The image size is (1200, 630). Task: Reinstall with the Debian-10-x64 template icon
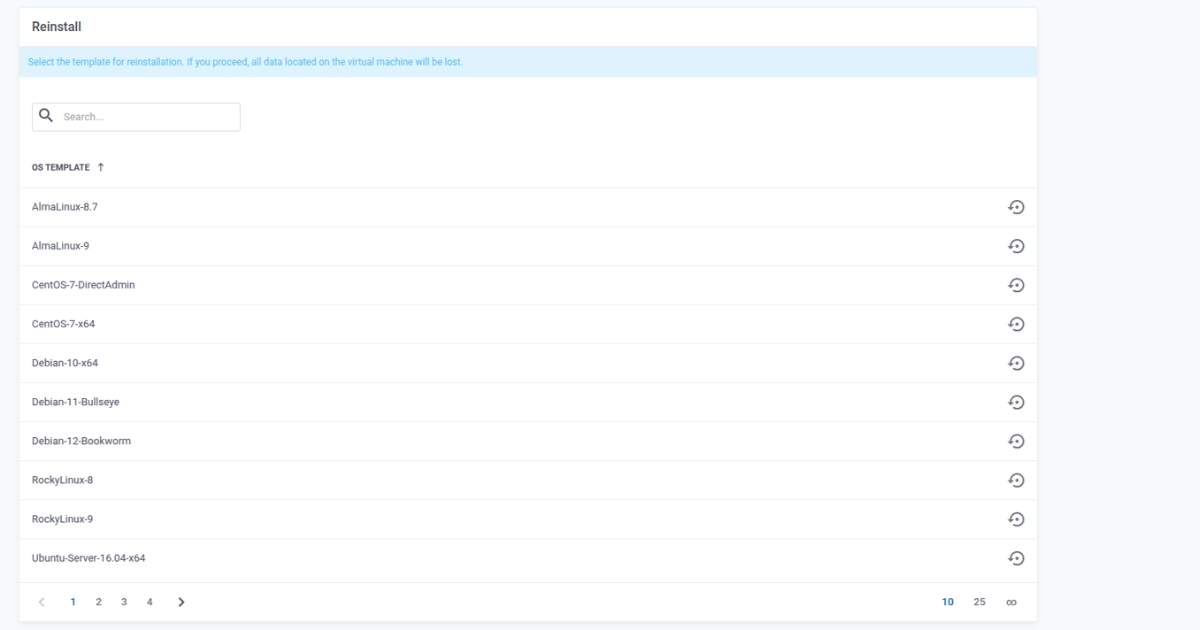1015,363
